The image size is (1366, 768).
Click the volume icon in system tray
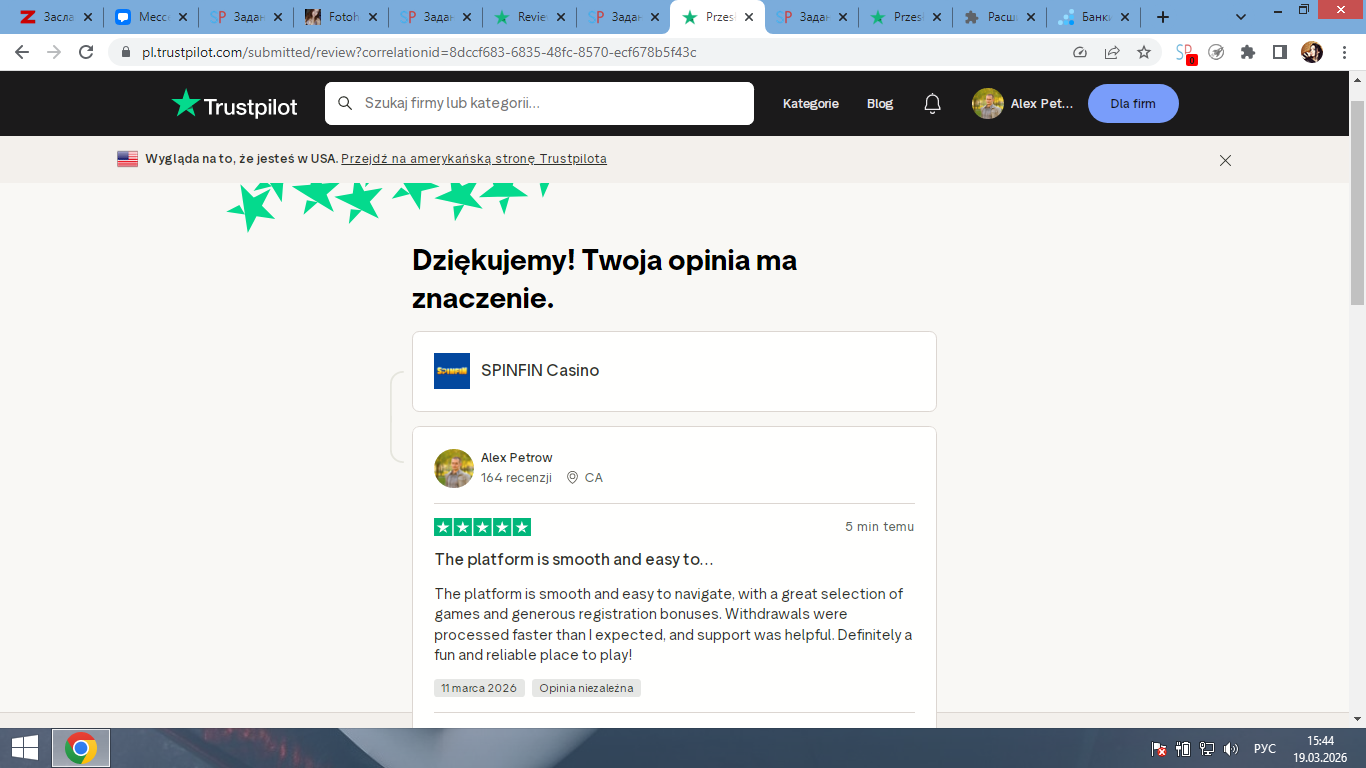coord(1231,748)
